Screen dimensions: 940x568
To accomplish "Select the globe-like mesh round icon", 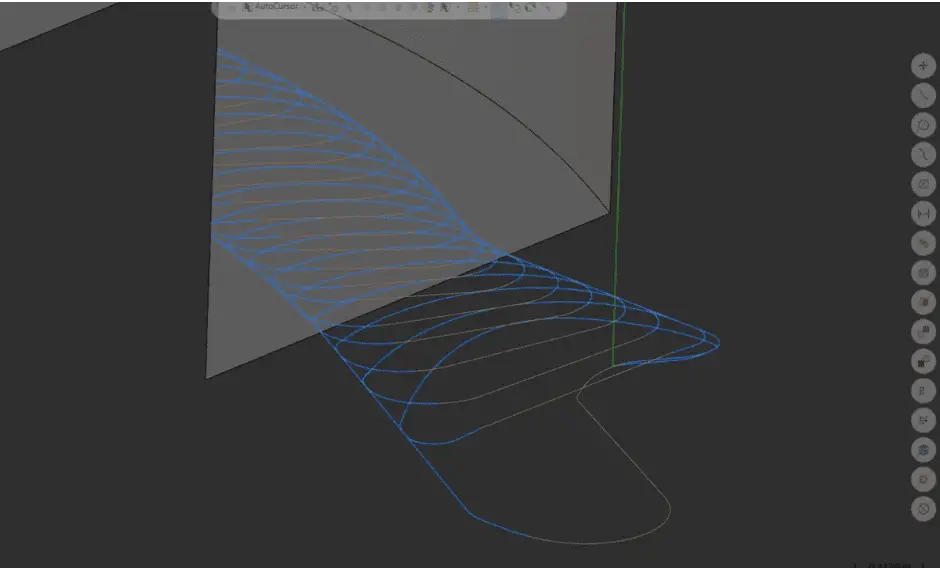I will pos(923,450).
